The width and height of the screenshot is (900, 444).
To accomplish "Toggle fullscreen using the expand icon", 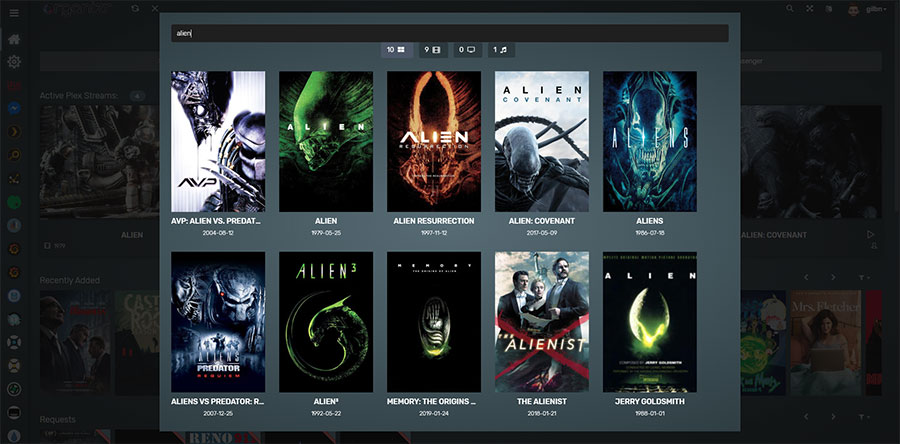I will point(808,9).
